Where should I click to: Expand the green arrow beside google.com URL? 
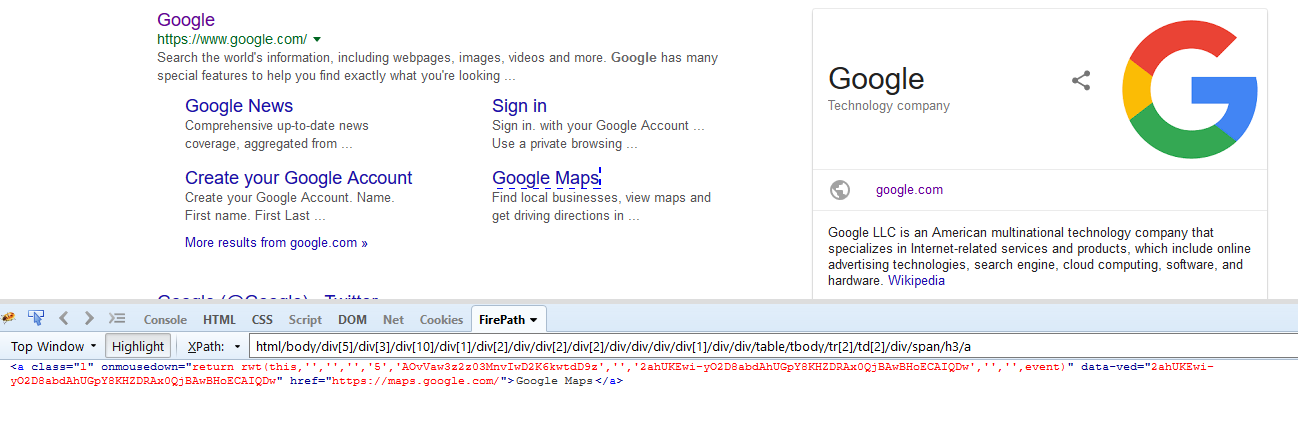(317, 40)
